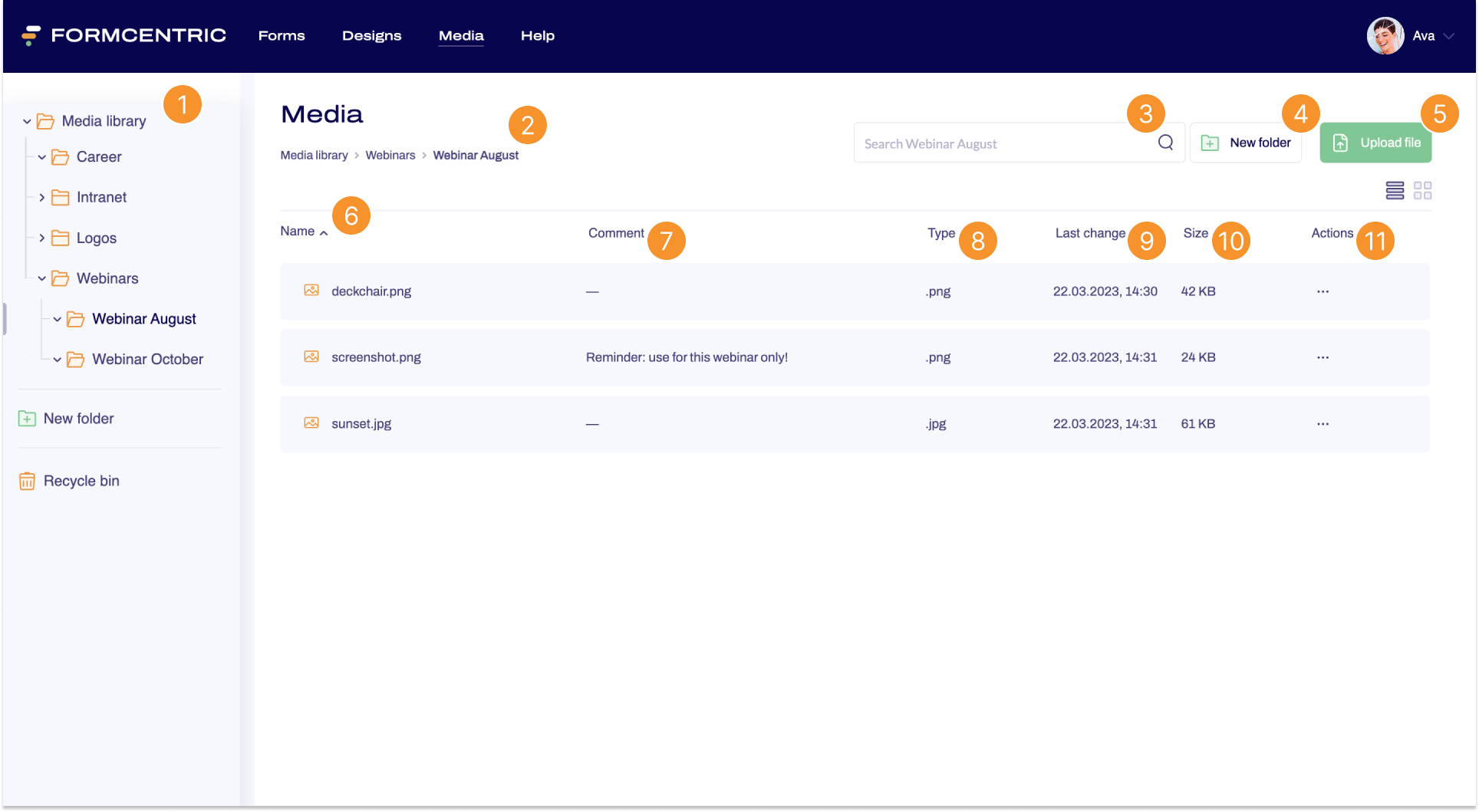Click New folder button beside search
1479x812 pixels.
(x=1245, y=143)
